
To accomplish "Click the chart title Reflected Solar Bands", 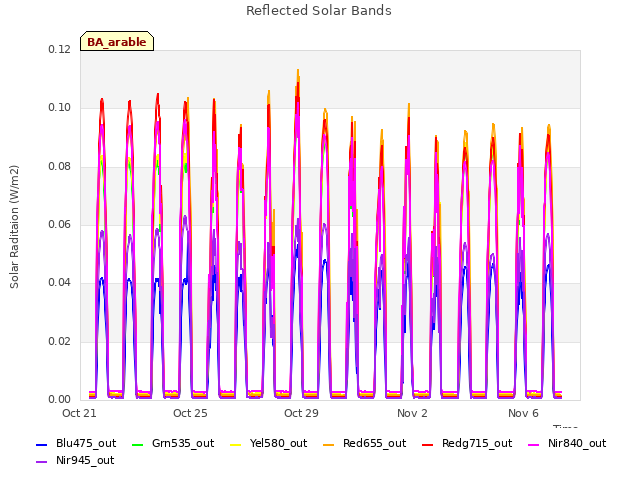I will tap(319, 11).
